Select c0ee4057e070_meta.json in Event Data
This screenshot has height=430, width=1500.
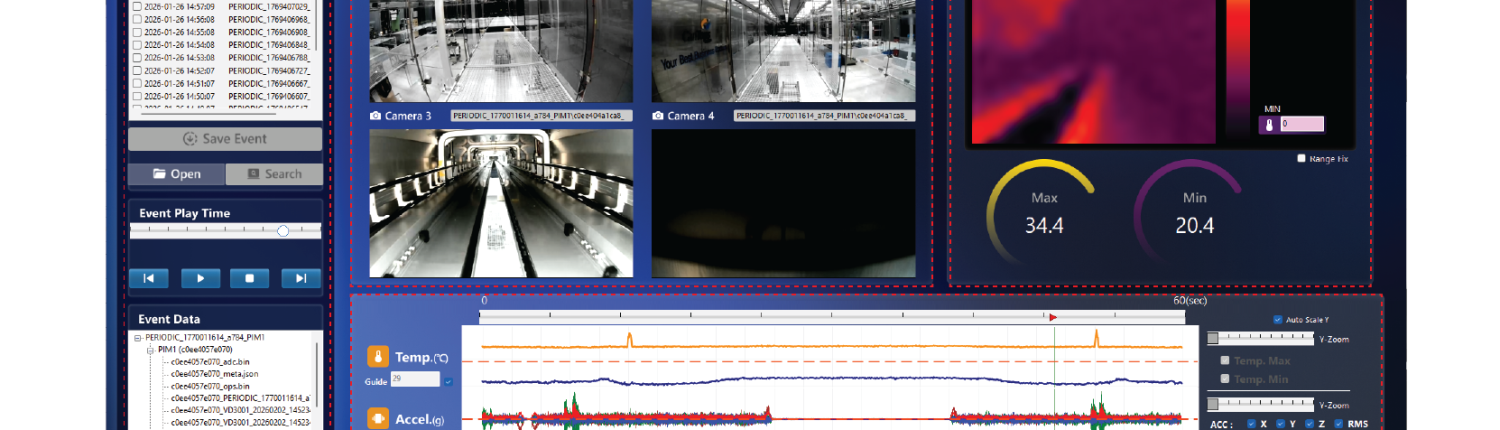[215, 374]
